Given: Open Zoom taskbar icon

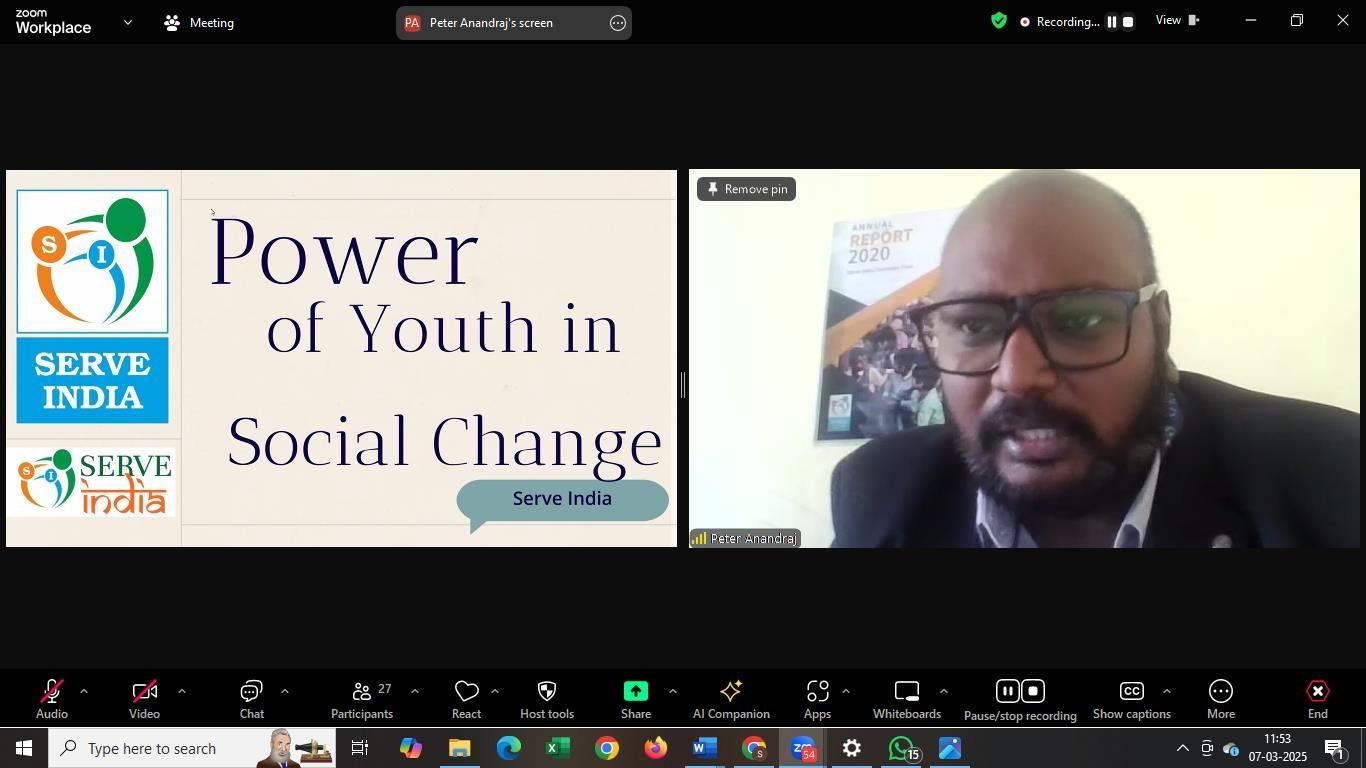Looking at the screenshot, I should [803, 748].
